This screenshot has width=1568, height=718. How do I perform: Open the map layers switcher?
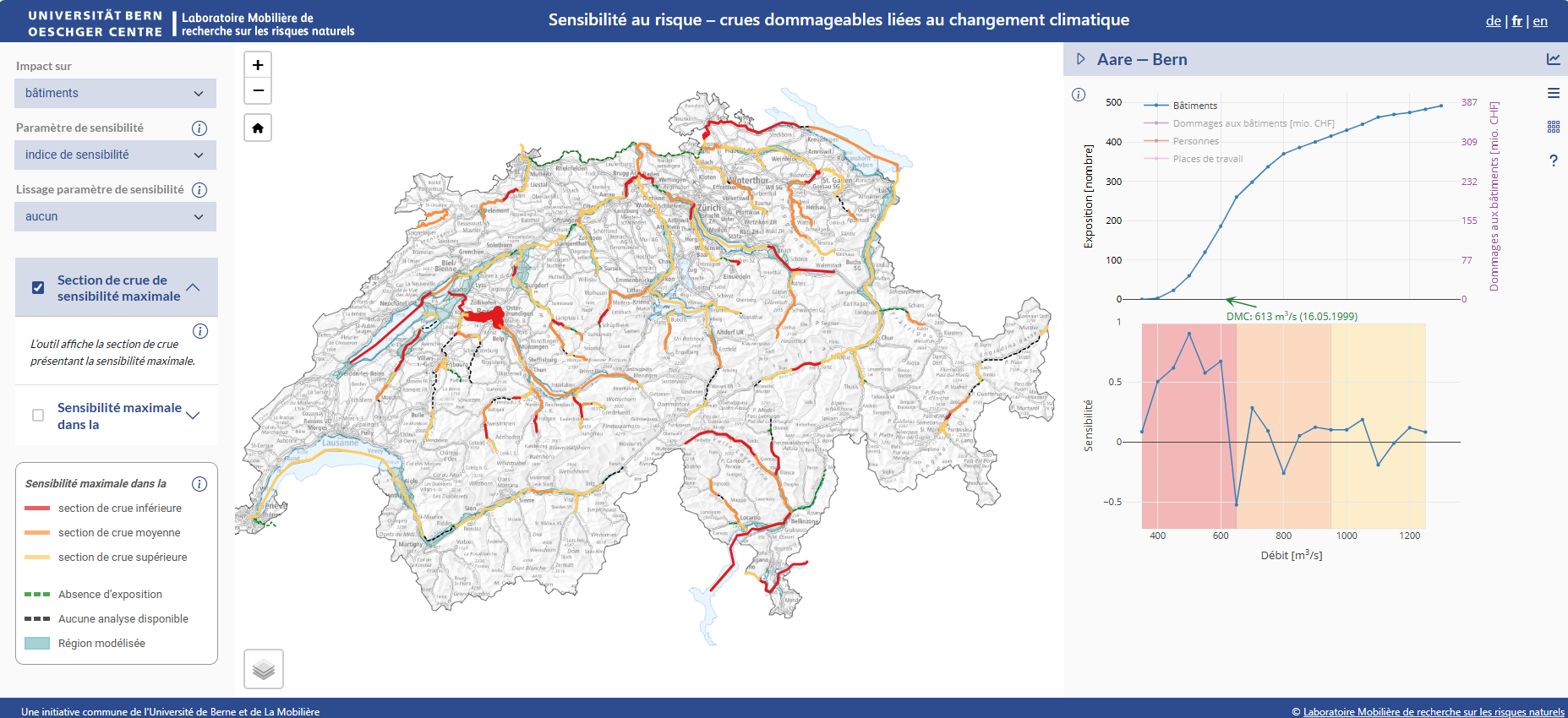tap(264, 669)
